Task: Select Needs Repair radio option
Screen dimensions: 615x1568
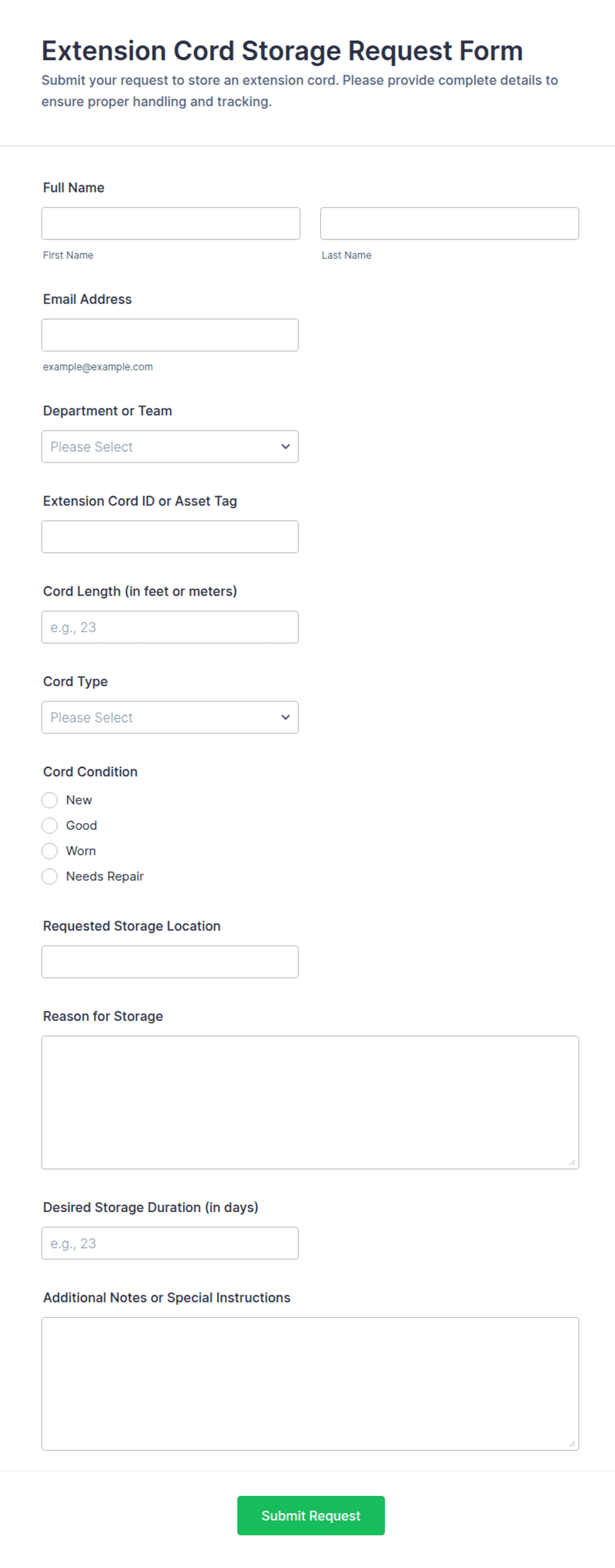Action: pyautogui.click(x=50, y=877)
